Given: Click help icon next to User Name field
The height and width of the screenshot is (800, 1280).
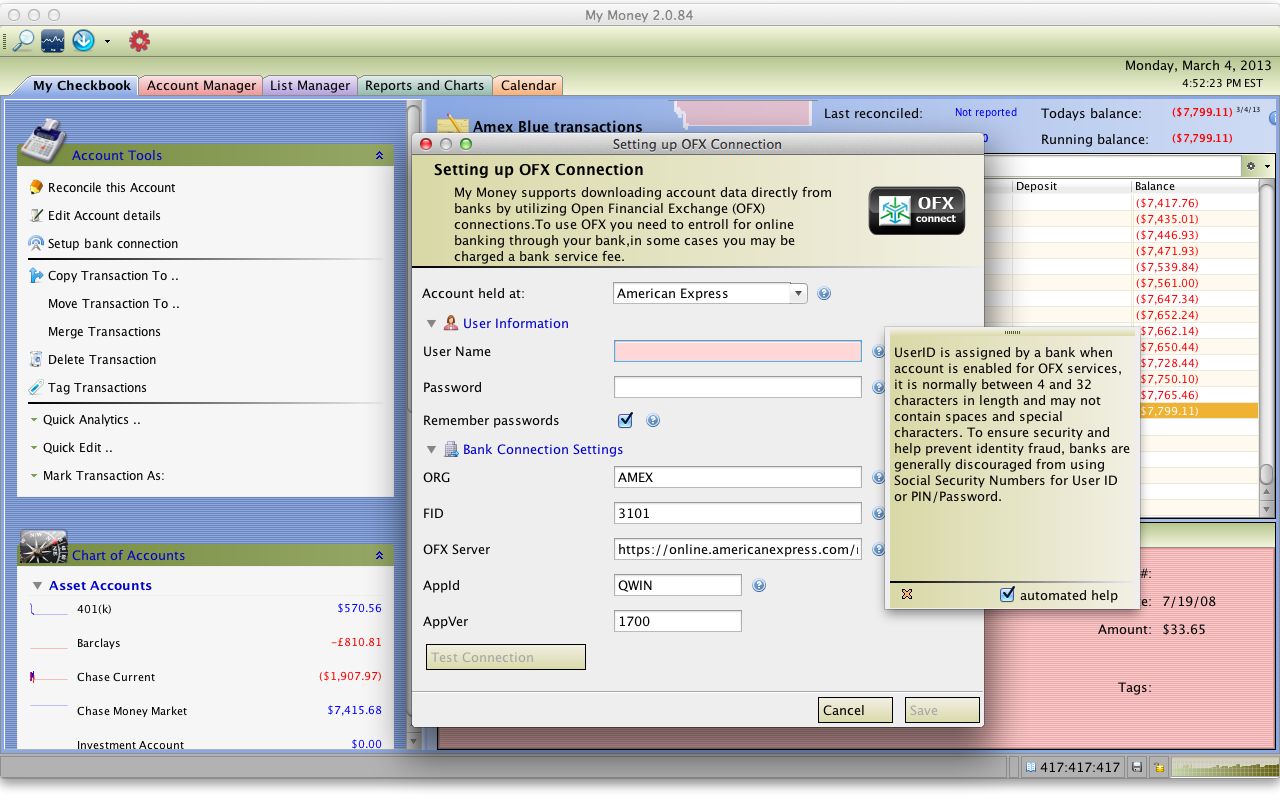Looking at the screenshot, I should click(x=878, y=352).
